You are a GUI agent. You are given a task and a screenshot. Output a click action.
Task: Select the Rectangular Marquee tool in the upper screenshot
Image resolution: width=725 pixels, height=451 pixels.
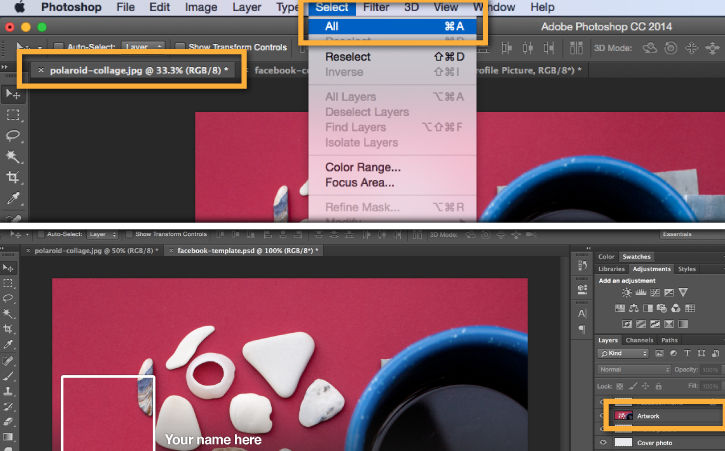pos(12,115)
